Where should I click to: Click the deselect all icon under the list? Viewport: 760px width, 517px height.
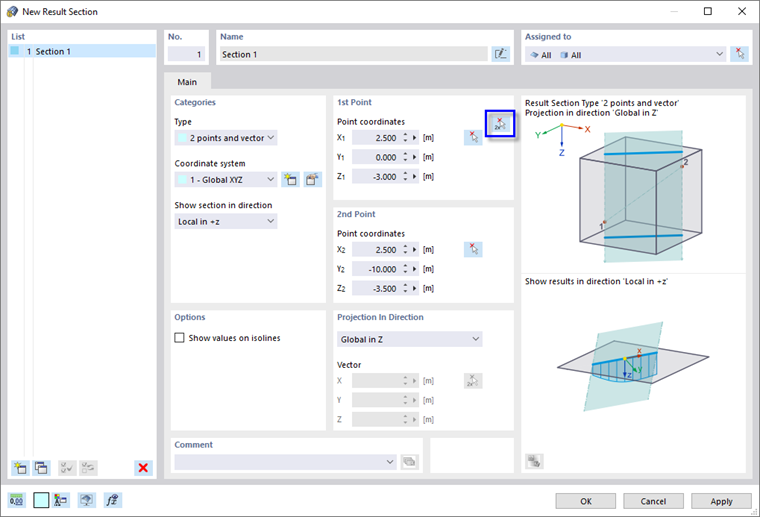(x=88, y=468)
